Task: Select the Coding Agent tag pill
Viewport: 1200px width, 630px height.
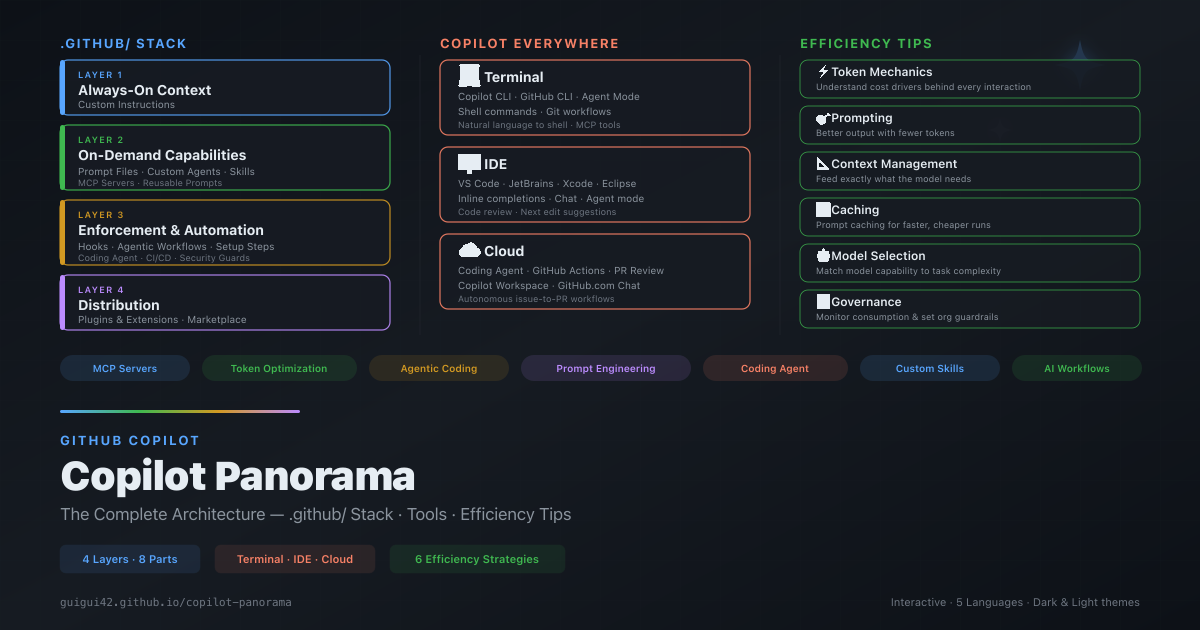Action: (x=775, y=368)
